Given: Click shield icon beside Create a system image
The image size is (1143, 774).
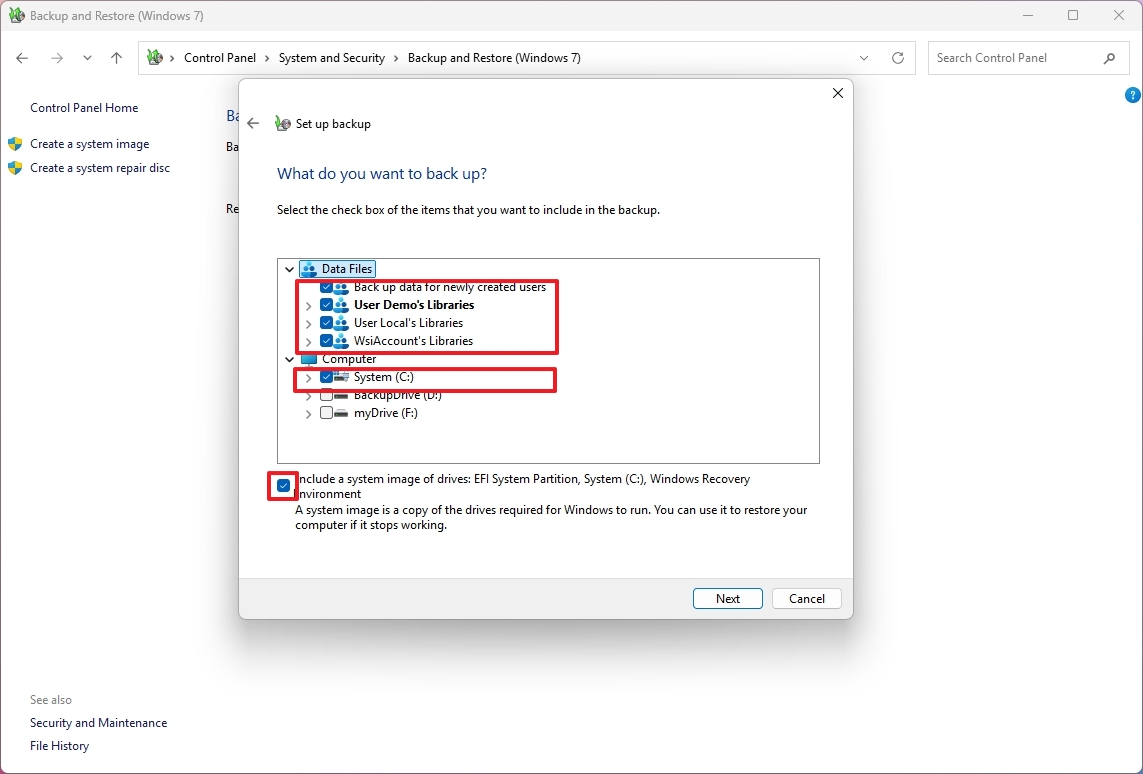Looking at the screenshot, I should coord(15,144).
